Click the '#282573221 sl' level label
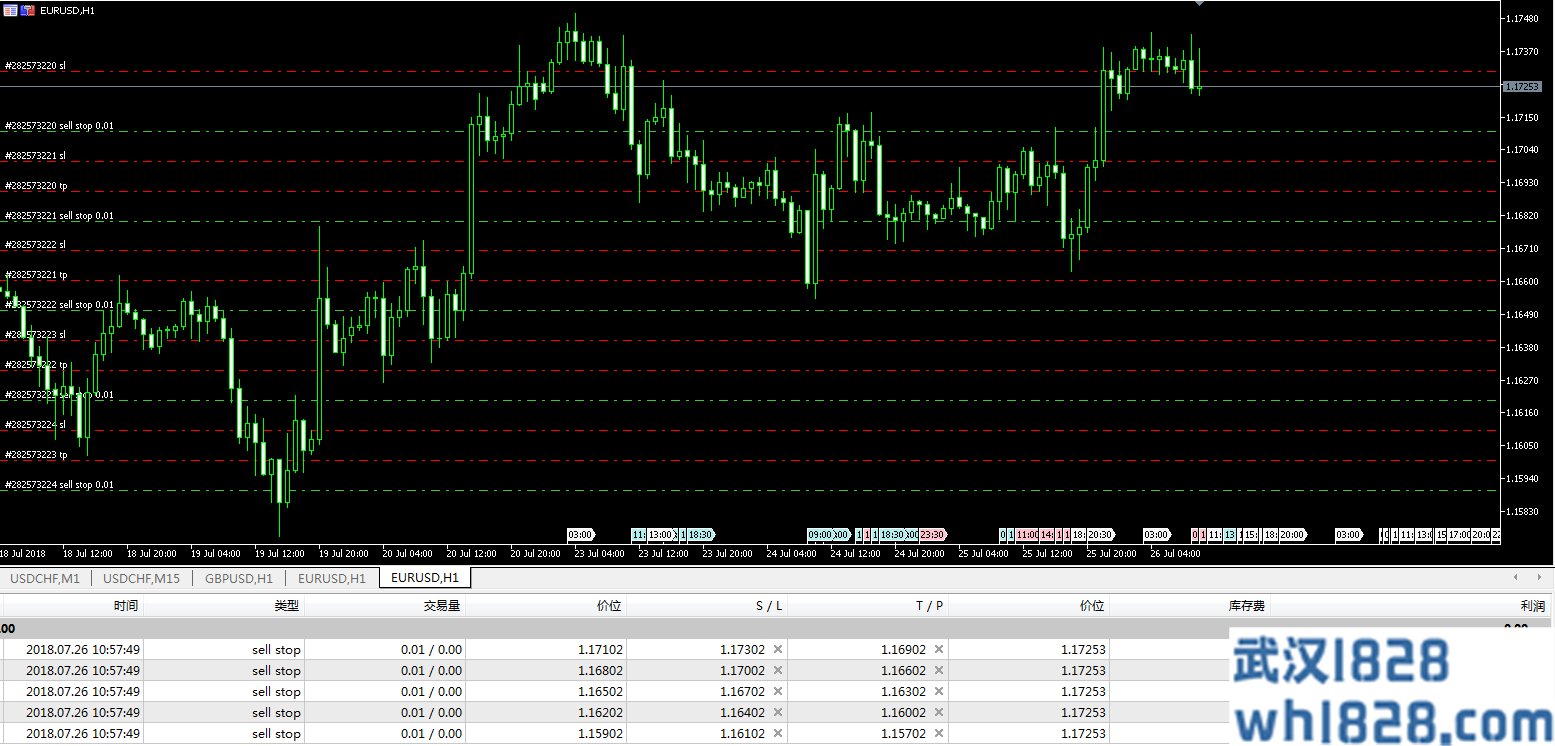Image resolution: width=1555 pixels, height=746 pixels. pos(35,155)
